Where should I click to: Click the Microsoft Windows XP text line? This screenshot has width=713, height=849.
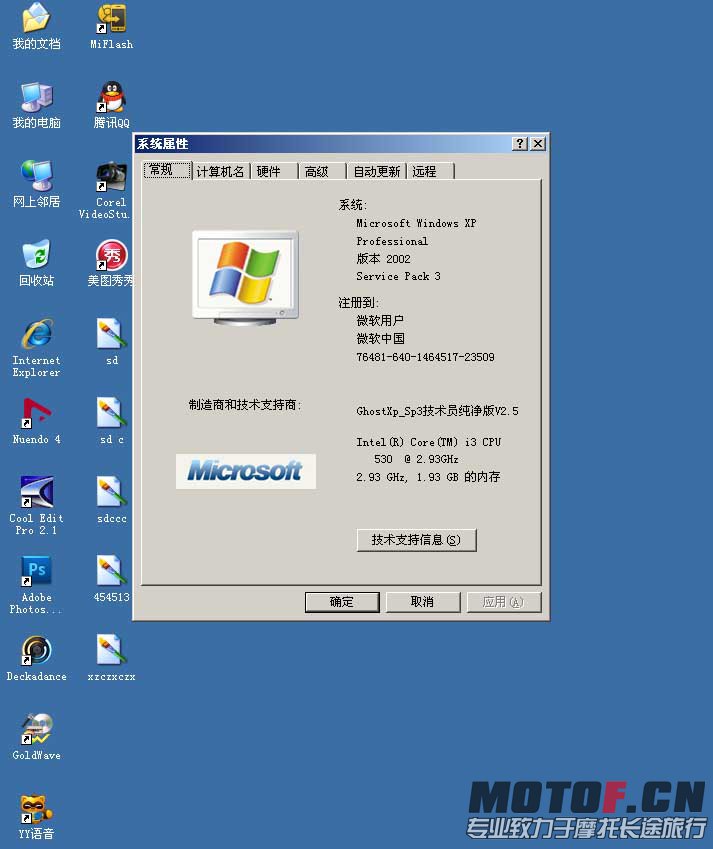(416, 223)
